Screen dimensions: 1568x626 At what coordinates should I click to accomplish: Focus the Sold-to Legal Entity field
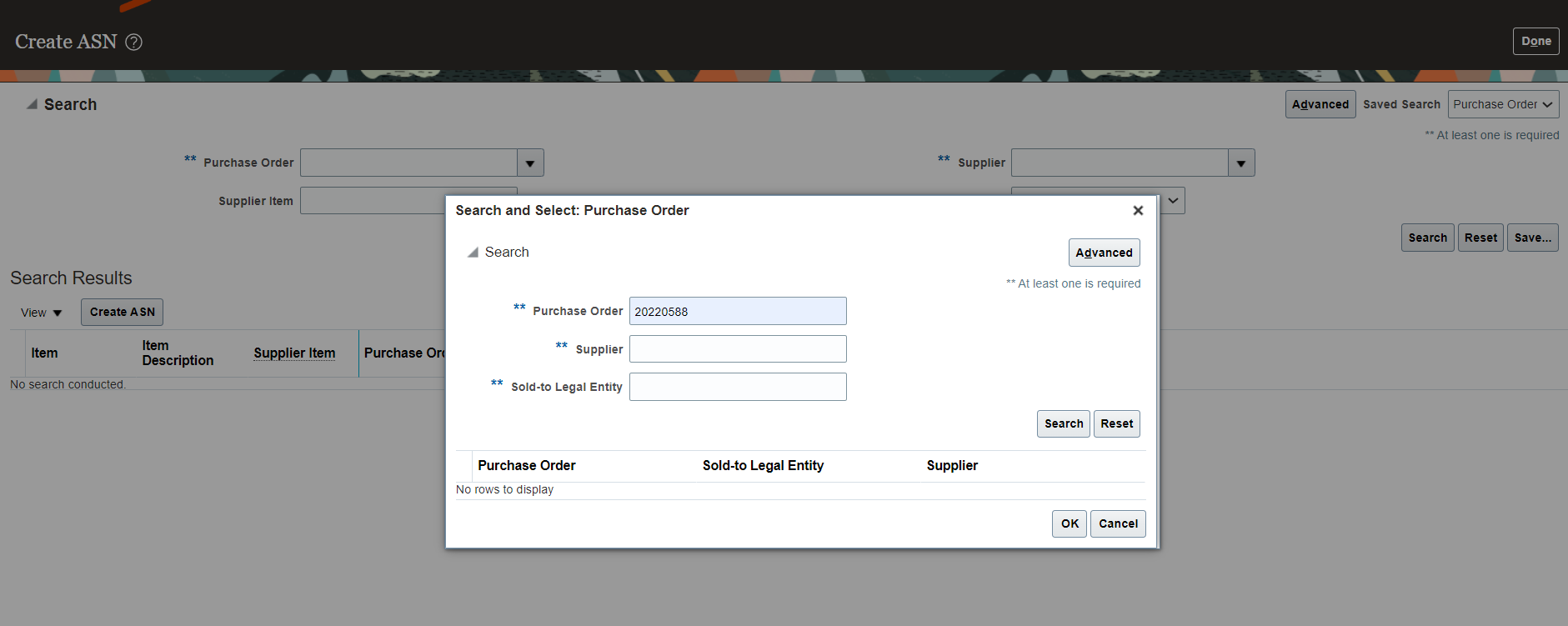pos(738,387)
